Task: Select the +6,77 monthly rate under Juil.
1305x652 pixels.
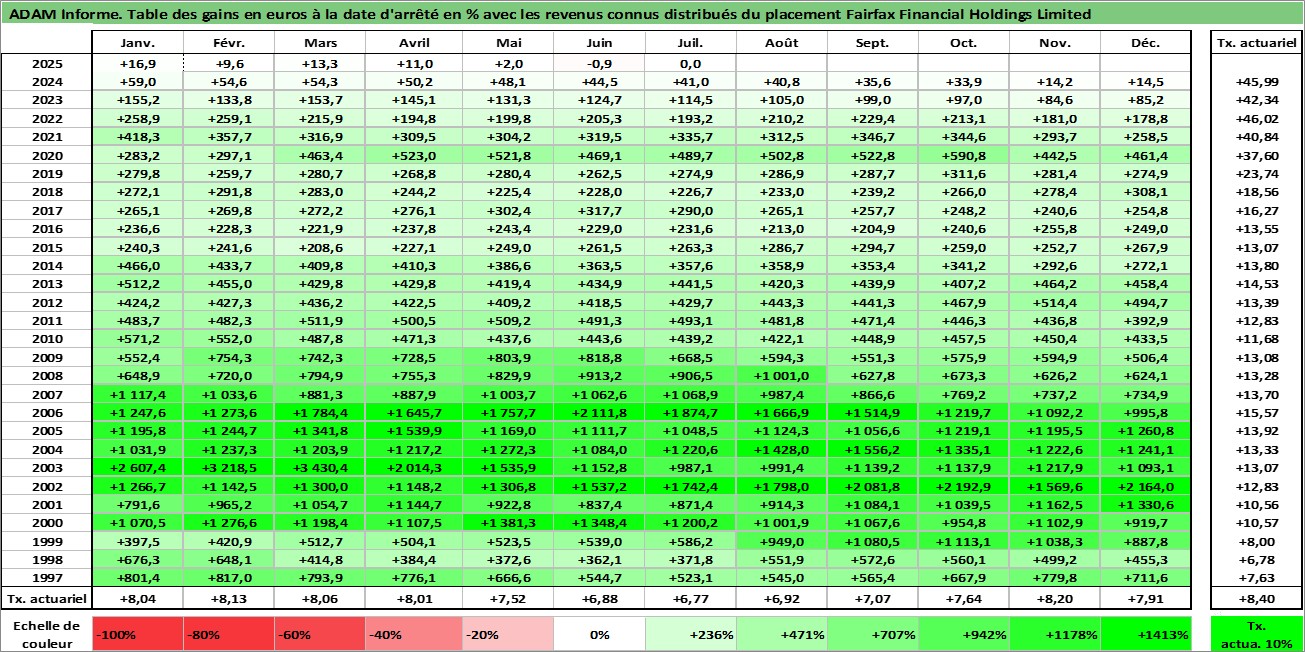Action: (688, 598)
